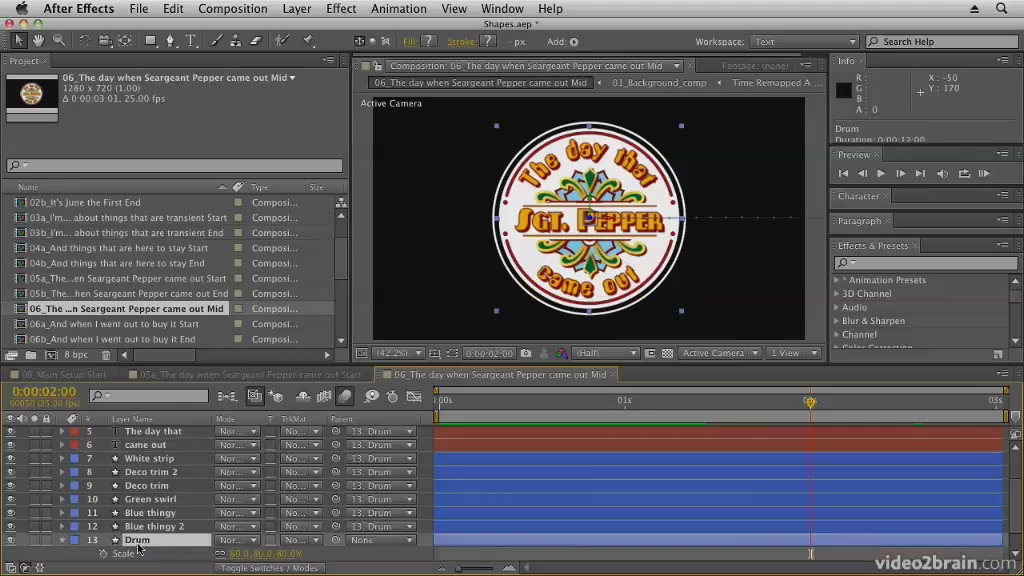The width and height of the screenshot is (1024, 576).
Task: Open the Active Camera view dropdown
Action: tap(718, 353)
